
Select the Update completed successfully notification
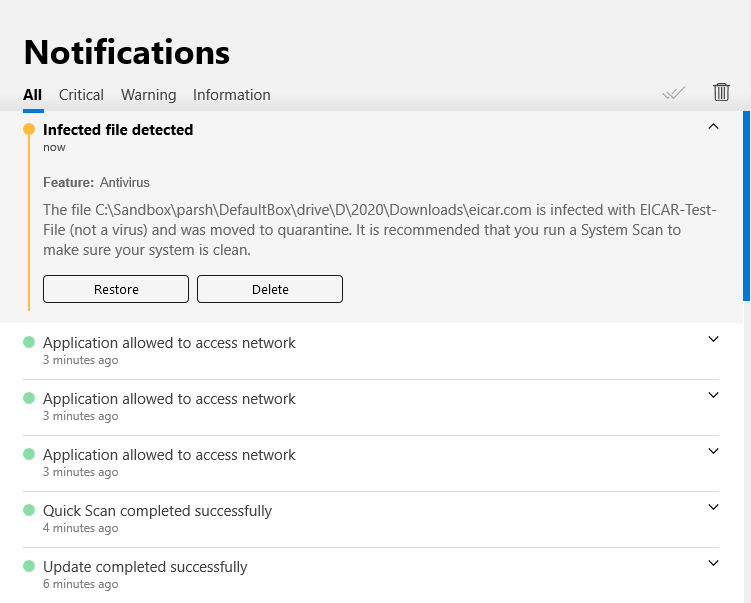coord(145,567)
